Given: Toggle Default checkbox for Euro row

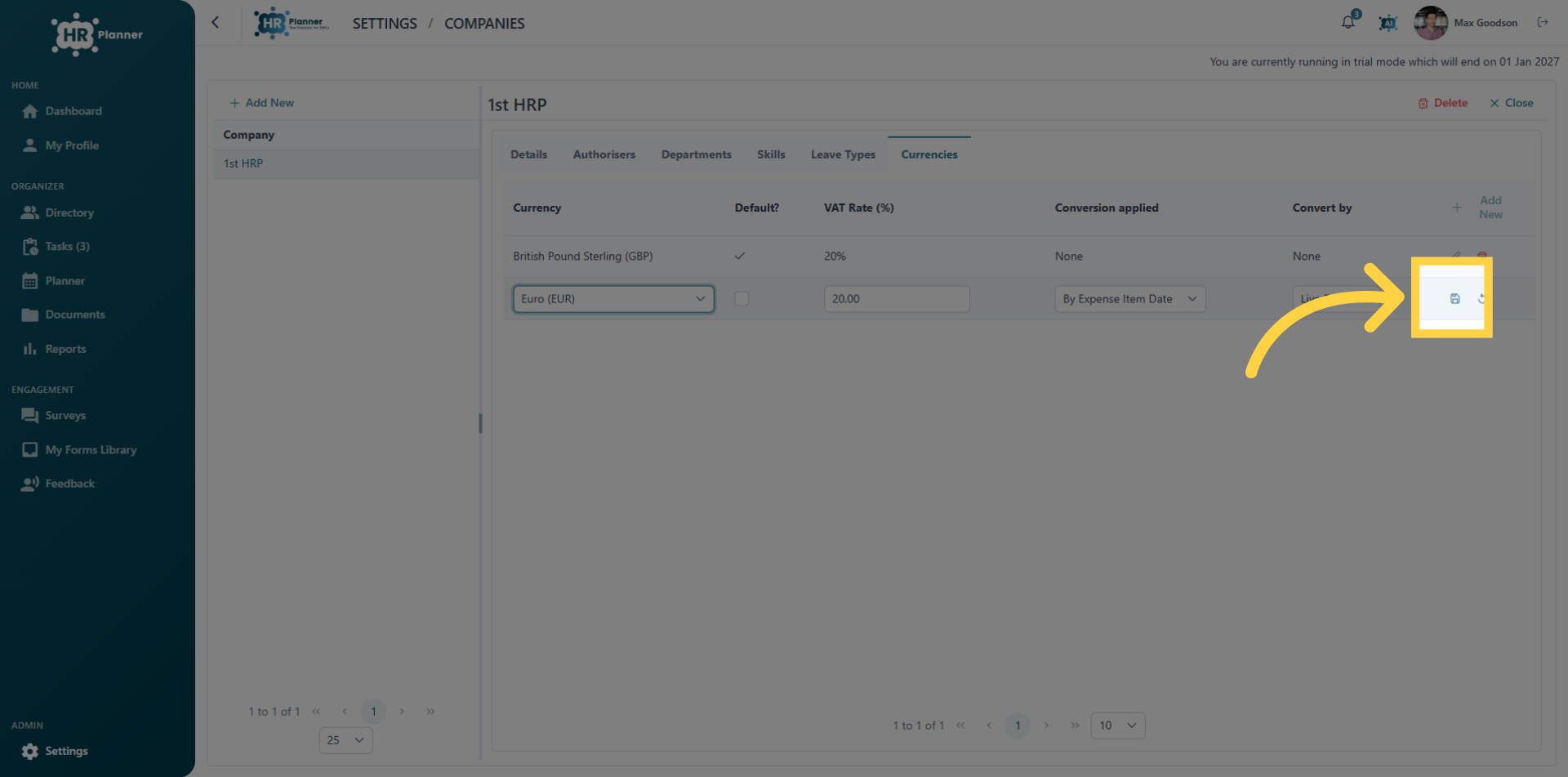Looking at the screenshot, I should pos(742,299).
